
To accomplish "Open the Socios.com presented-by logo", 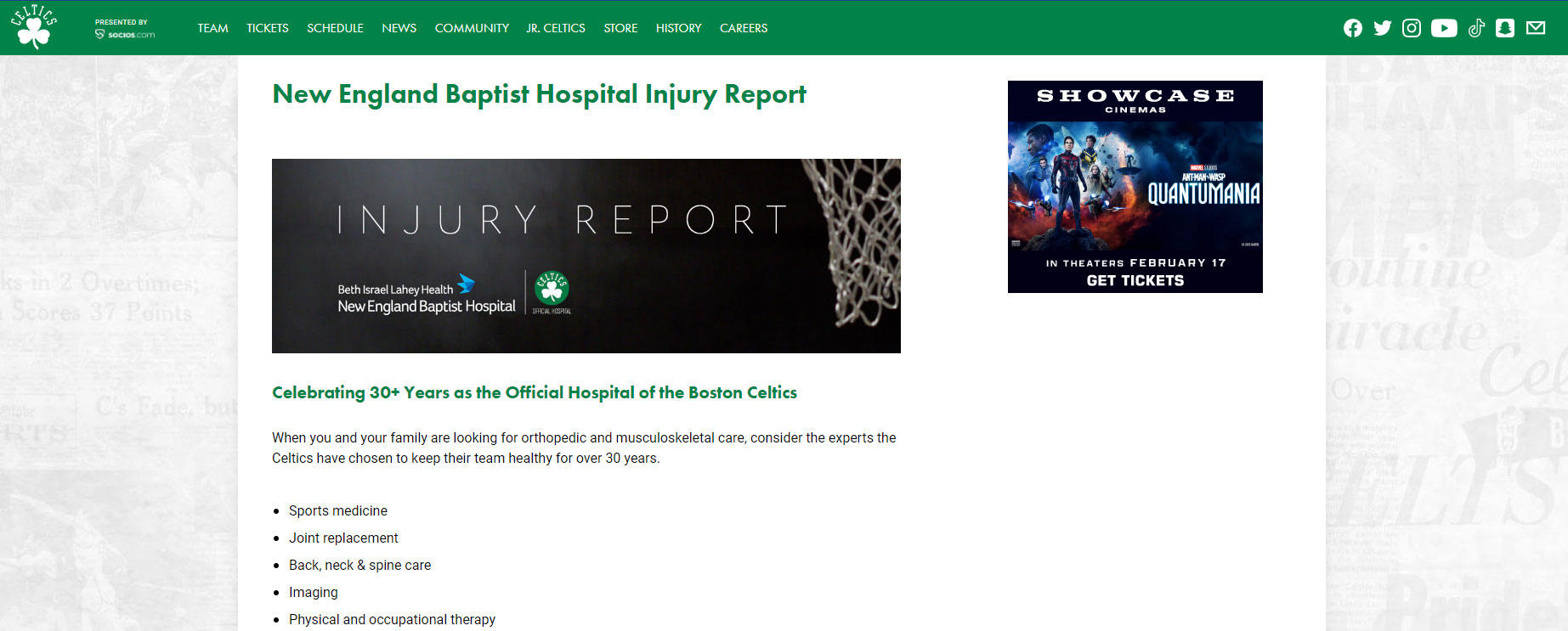I will point(125,29).
